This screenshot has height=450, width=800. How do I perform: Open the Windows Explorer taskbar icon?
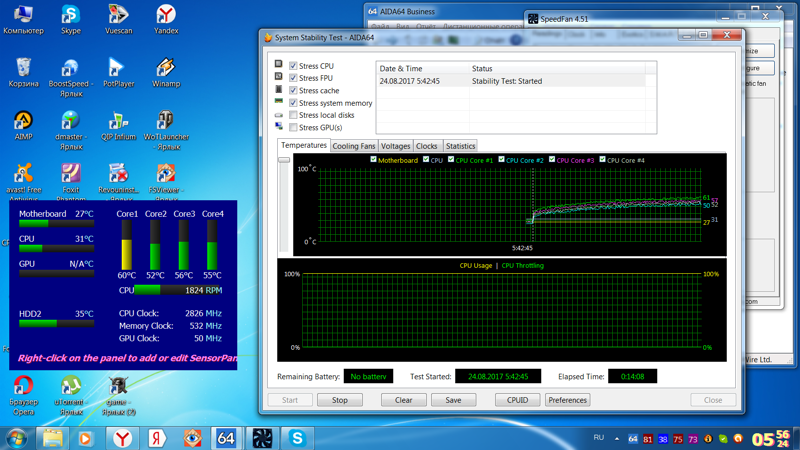pyautogui.click(x=52, y=438)
